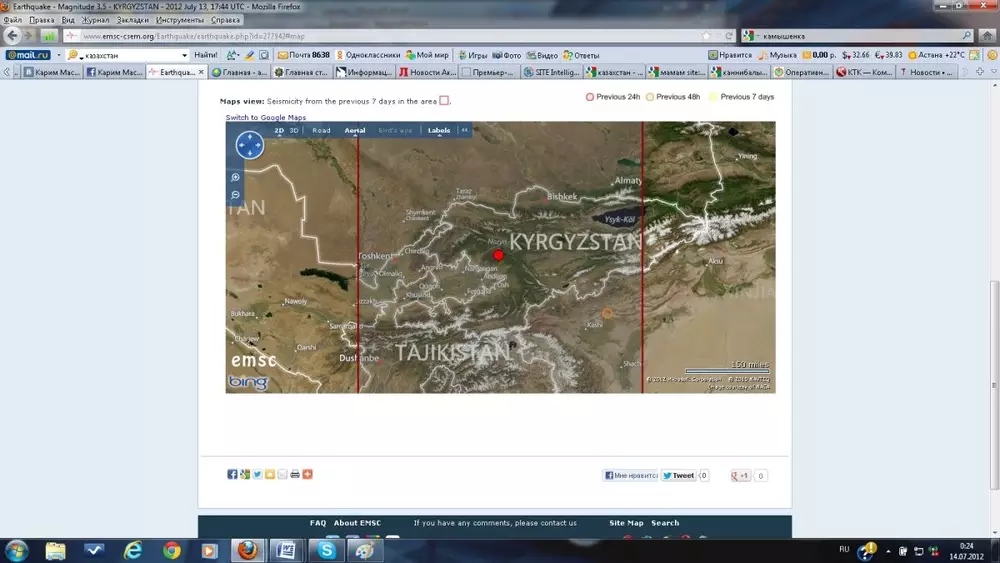
Task: Launch Chrome from the taskbar
Action: click(171, 550)
